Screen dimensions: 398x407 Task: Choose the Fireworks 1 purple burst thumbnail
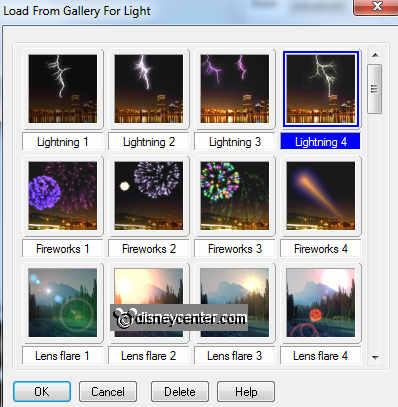click(63, 196)
